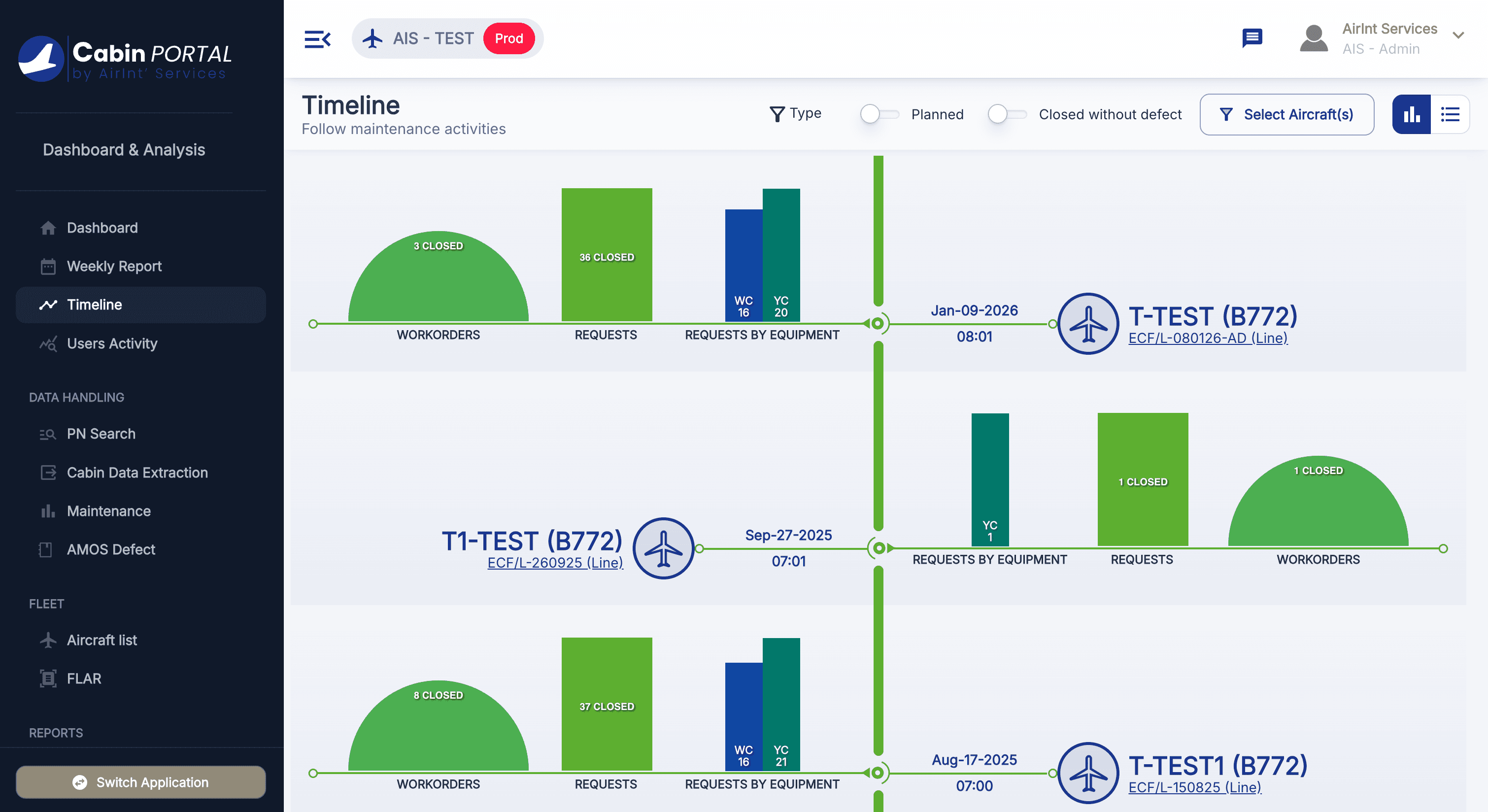Open Weekly Report in the sidebar

click(x=114, y=266)
